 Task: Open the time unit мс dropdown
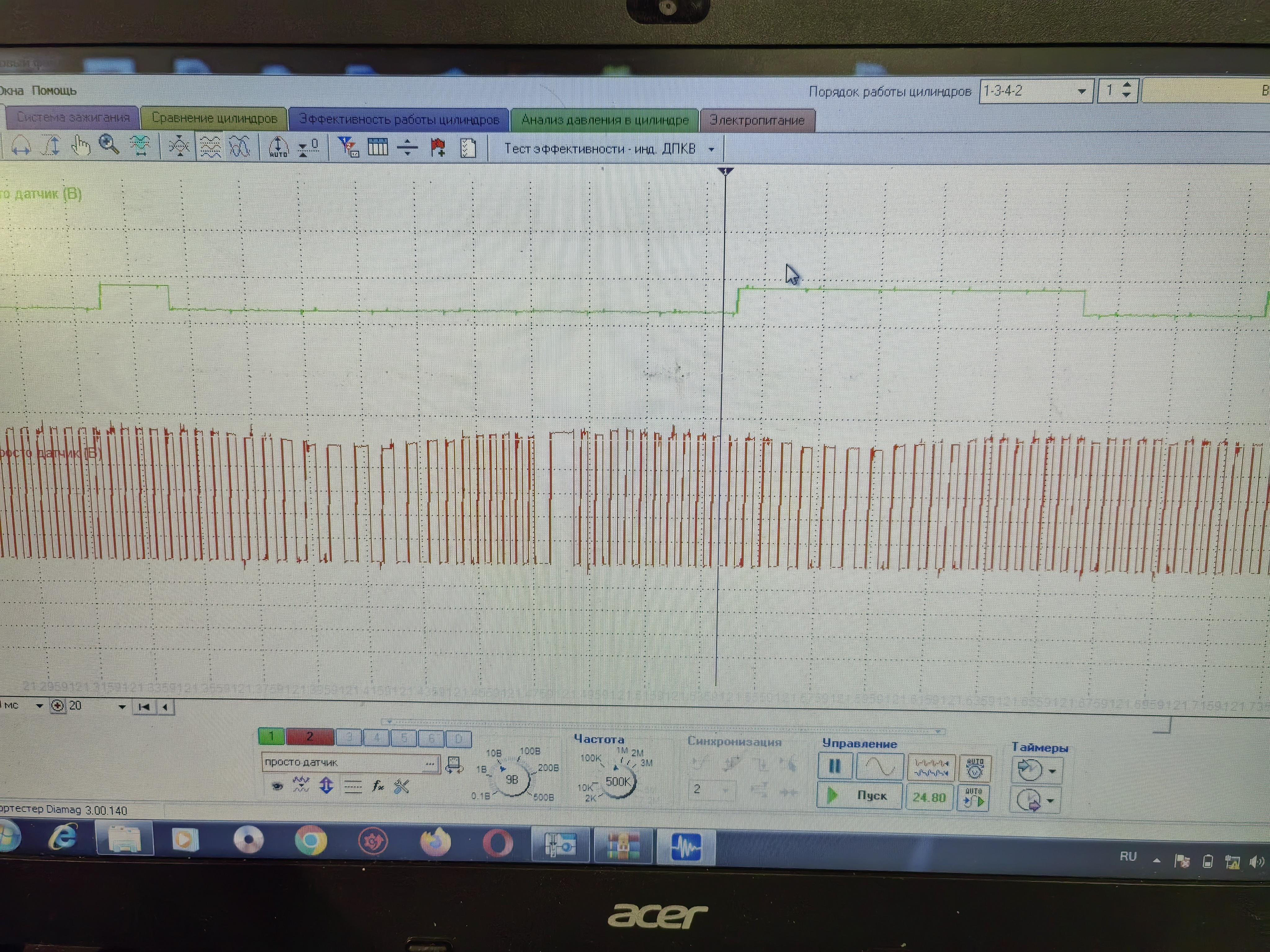(x=39, y=706)
